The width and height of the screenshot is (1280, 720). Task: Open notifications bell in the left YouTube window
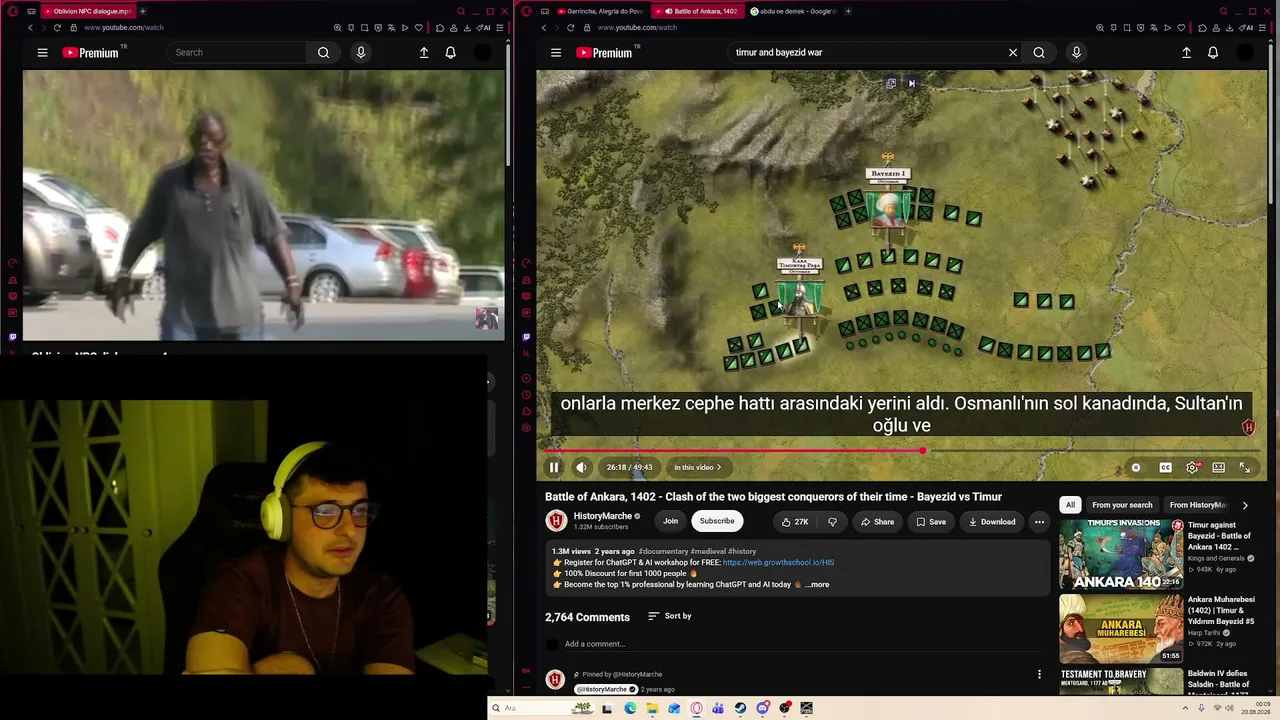click(x=450, y=52)
